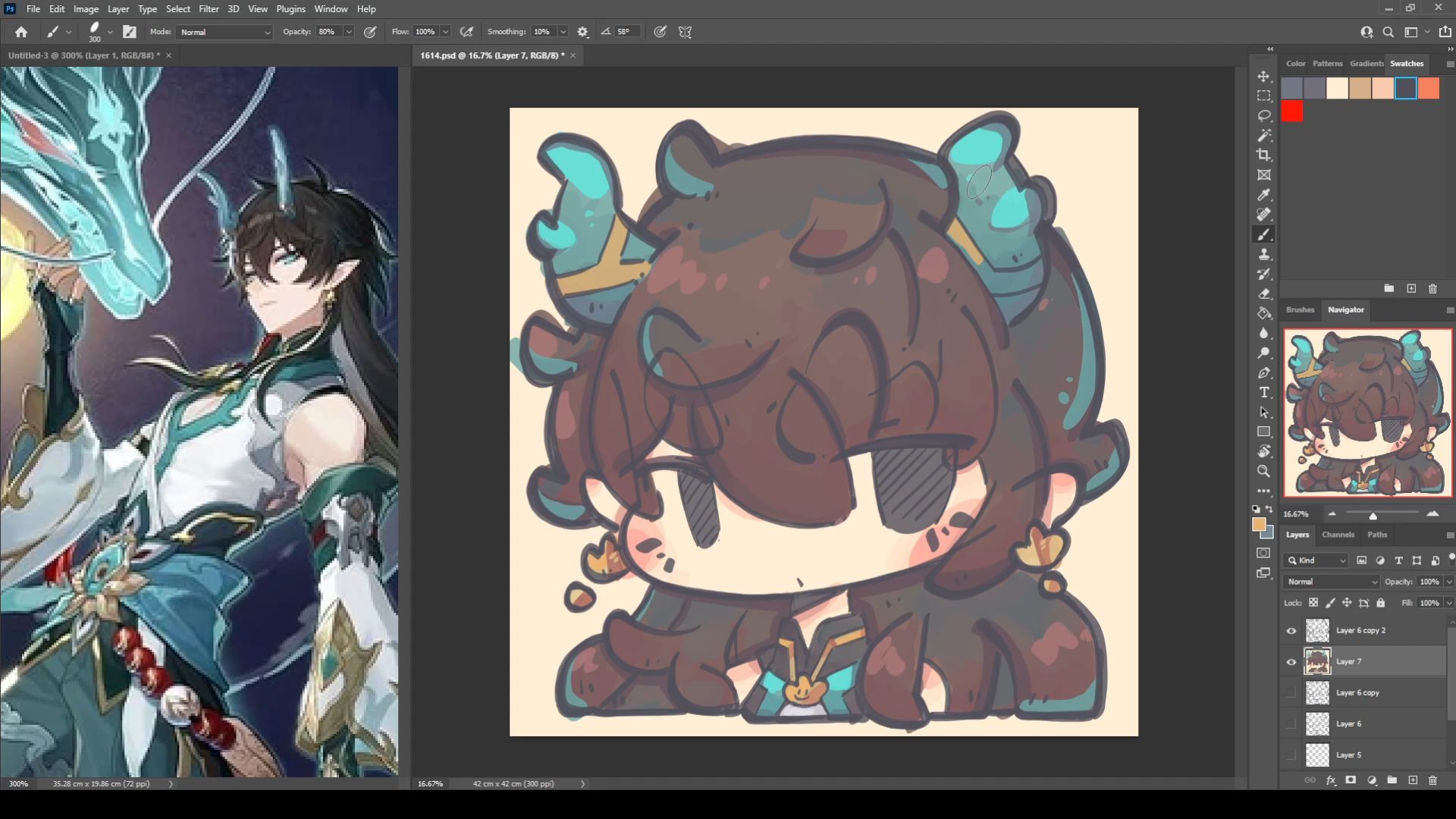This screenshot has width=1456, height=819.
Task: Pick the red swatch
Action: [1292, 111]
